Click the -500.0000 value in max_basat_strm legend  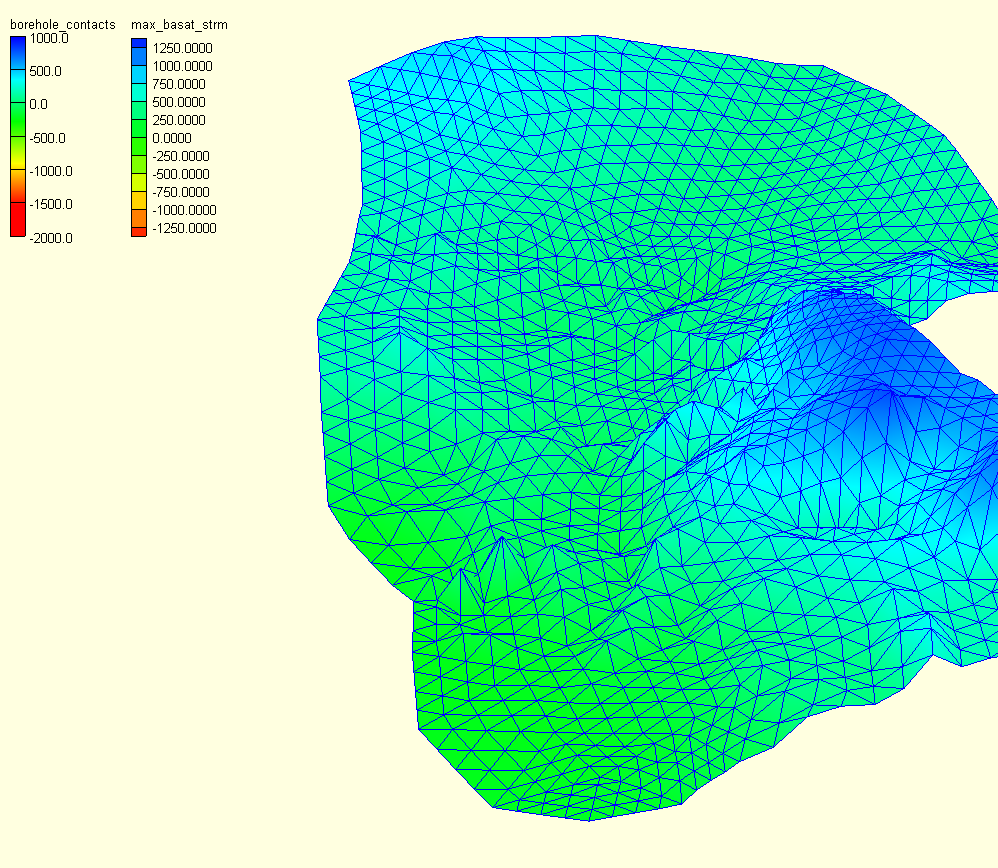(x=180, y=175)
